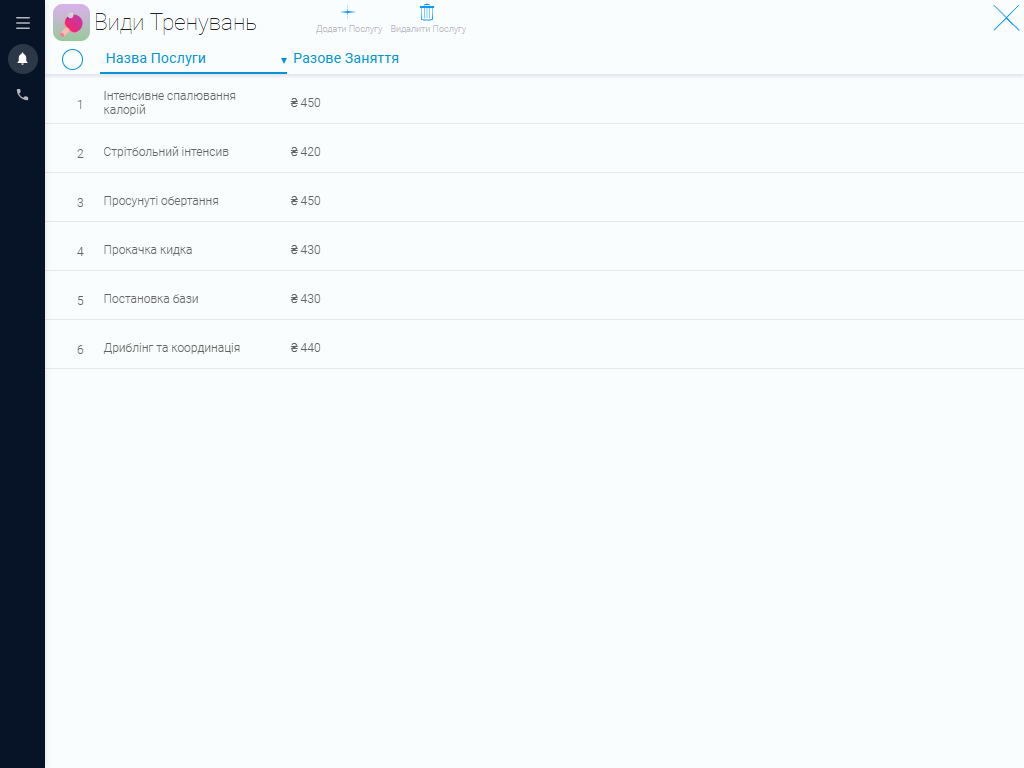Close the Види Тренувань panel
1024x768 pixels.
click(x=1006, y=18)
